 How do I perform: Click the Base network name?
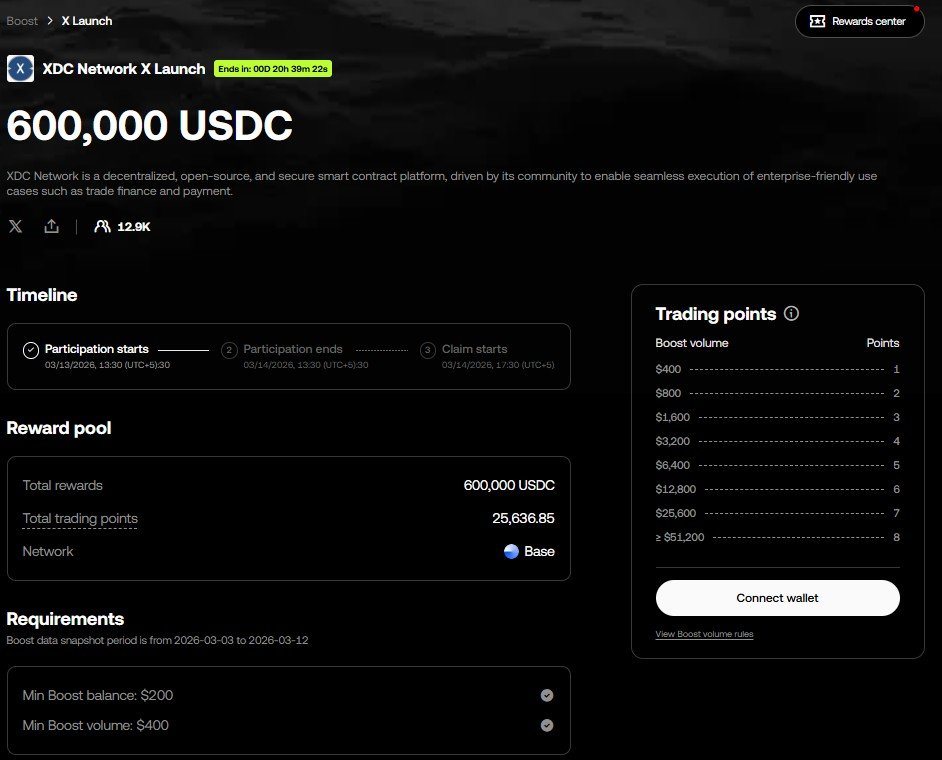pyautogui.click(x=539, y=552)
